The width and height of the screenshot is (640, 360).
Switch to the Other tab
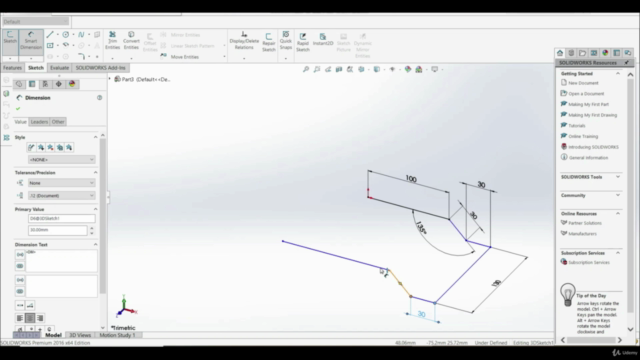(x=58, y=122)
